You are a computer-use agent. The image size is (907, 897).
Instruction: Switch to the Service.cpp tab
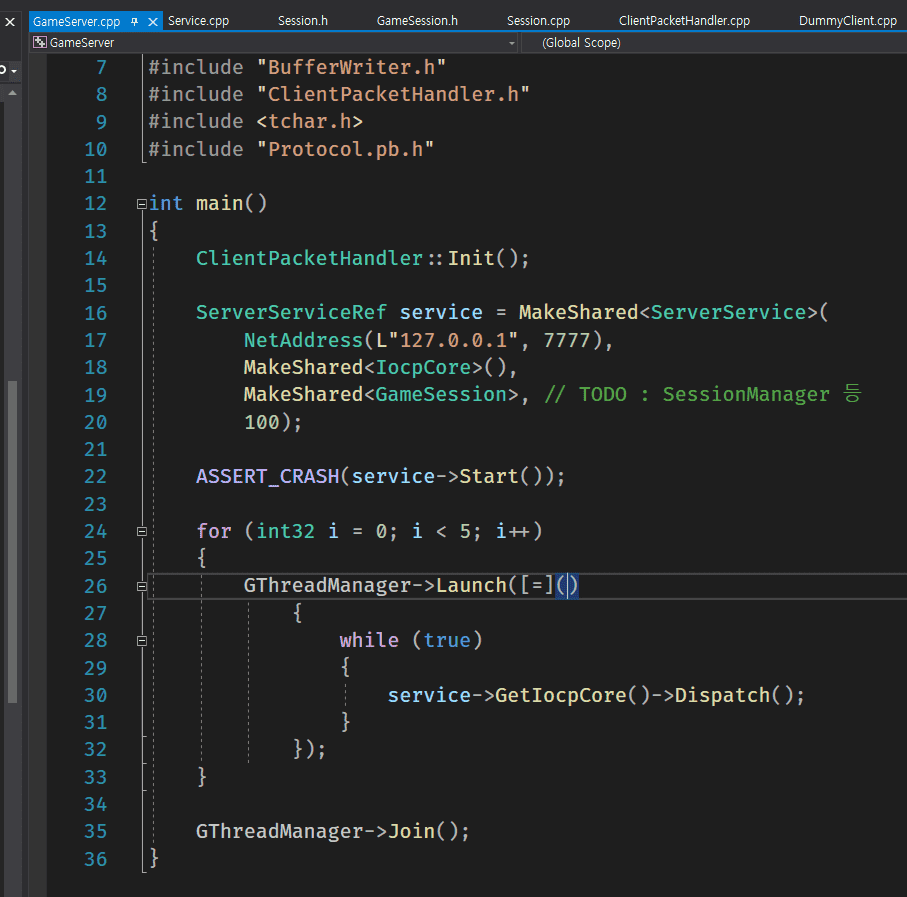(x=197, y=21)
